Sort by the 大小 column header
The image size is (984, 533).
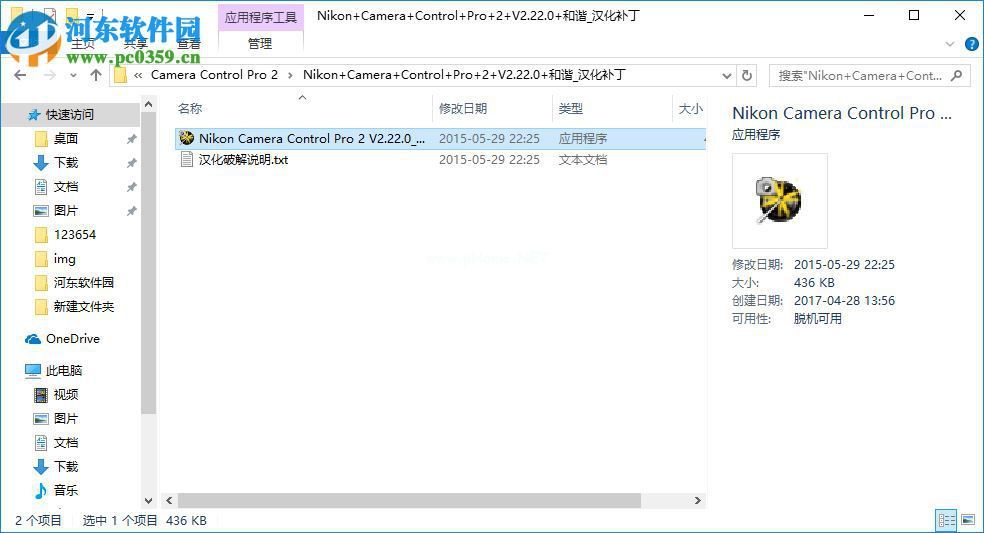[x=690, y=109]
